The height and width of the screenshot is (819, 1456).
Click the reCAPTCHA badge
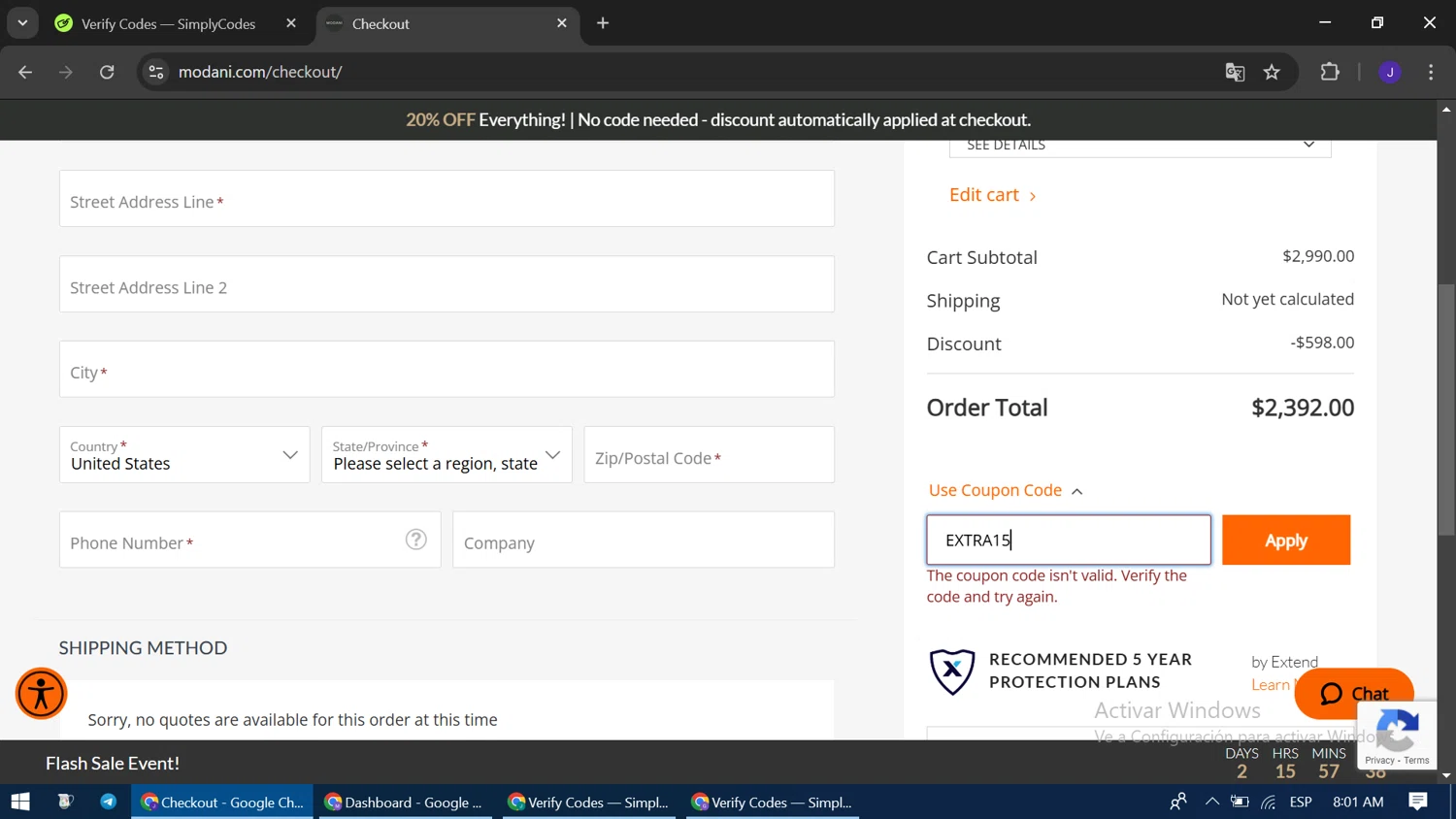pos(1397,737)
